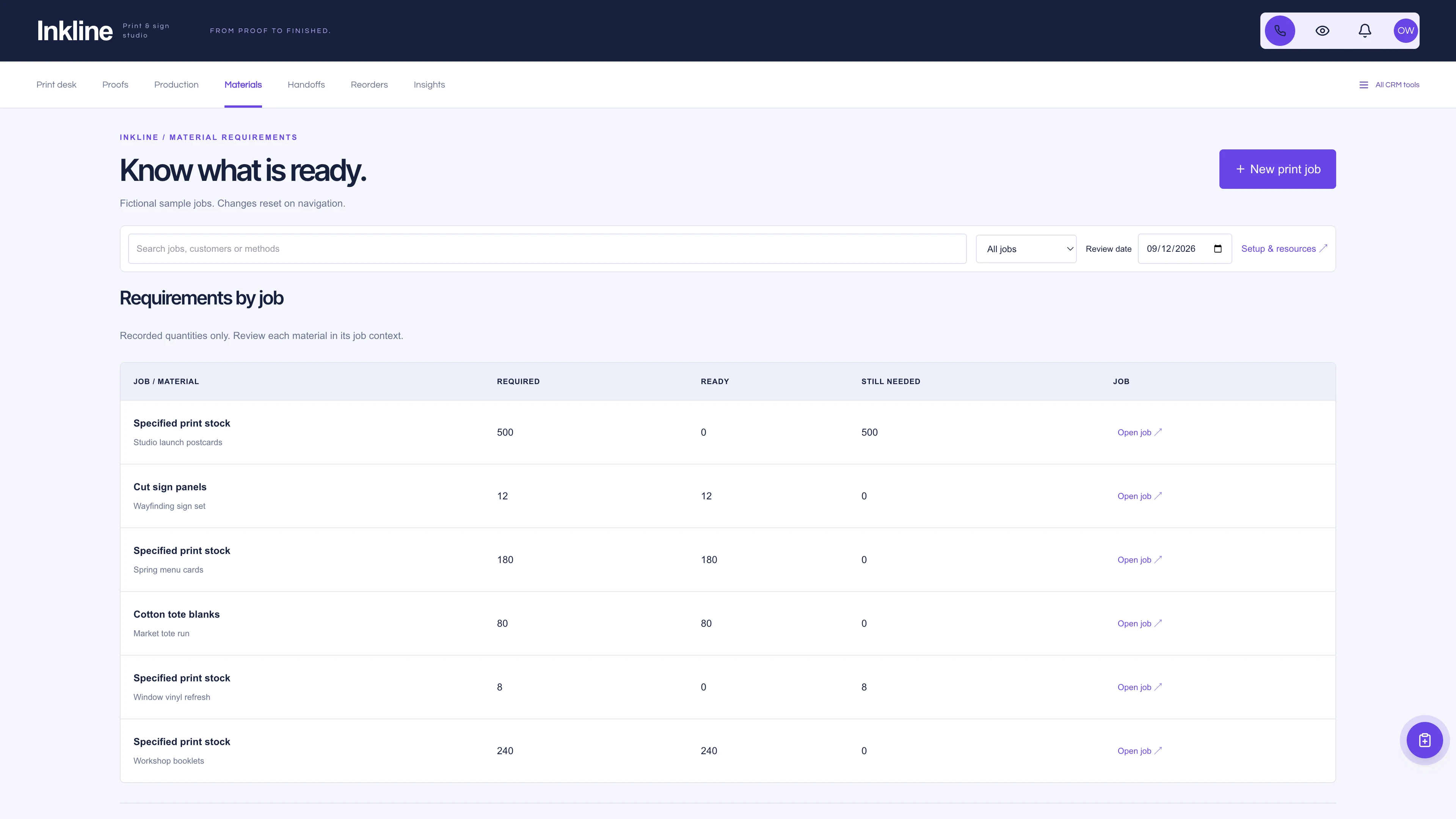Open the Production tab
The width and height of the screenshot is (1456, 819).
[176, 85]
